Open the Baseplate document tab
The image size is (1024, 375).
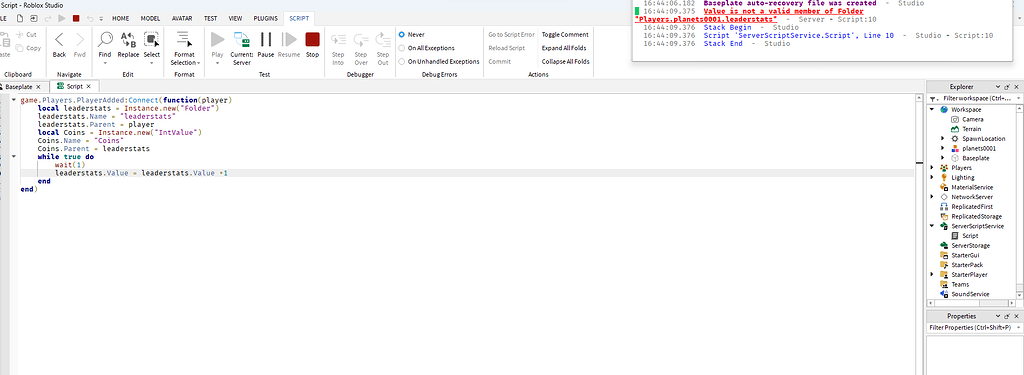coord(19,86)
